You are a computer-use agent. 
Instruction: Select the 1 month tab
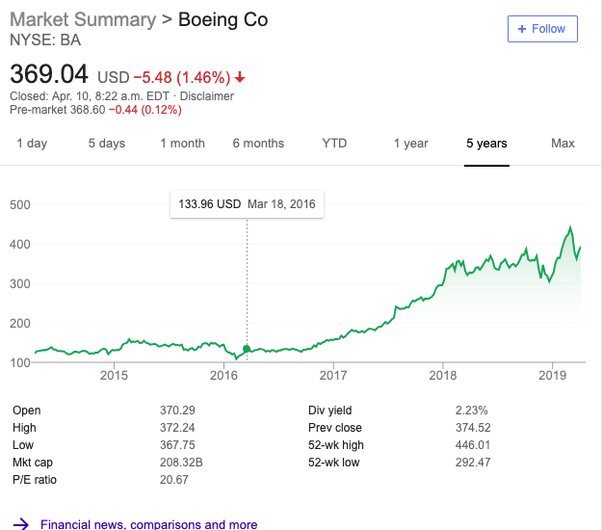click(182, 143)
